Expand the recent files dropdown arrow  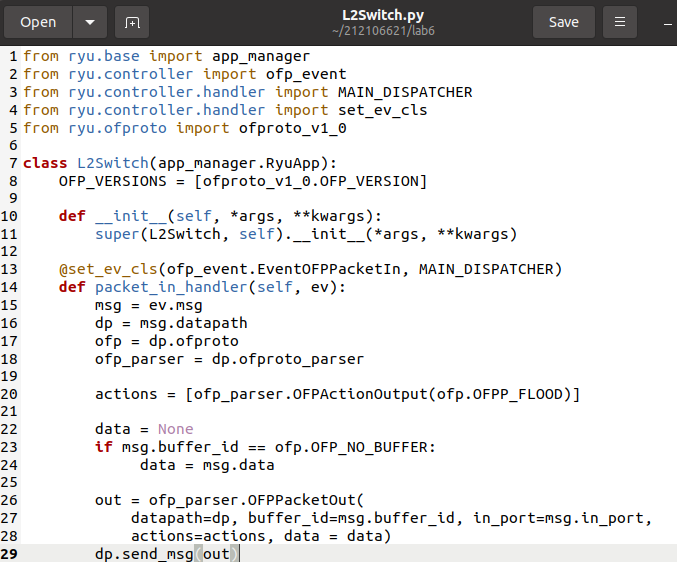(x=89, y=22)
